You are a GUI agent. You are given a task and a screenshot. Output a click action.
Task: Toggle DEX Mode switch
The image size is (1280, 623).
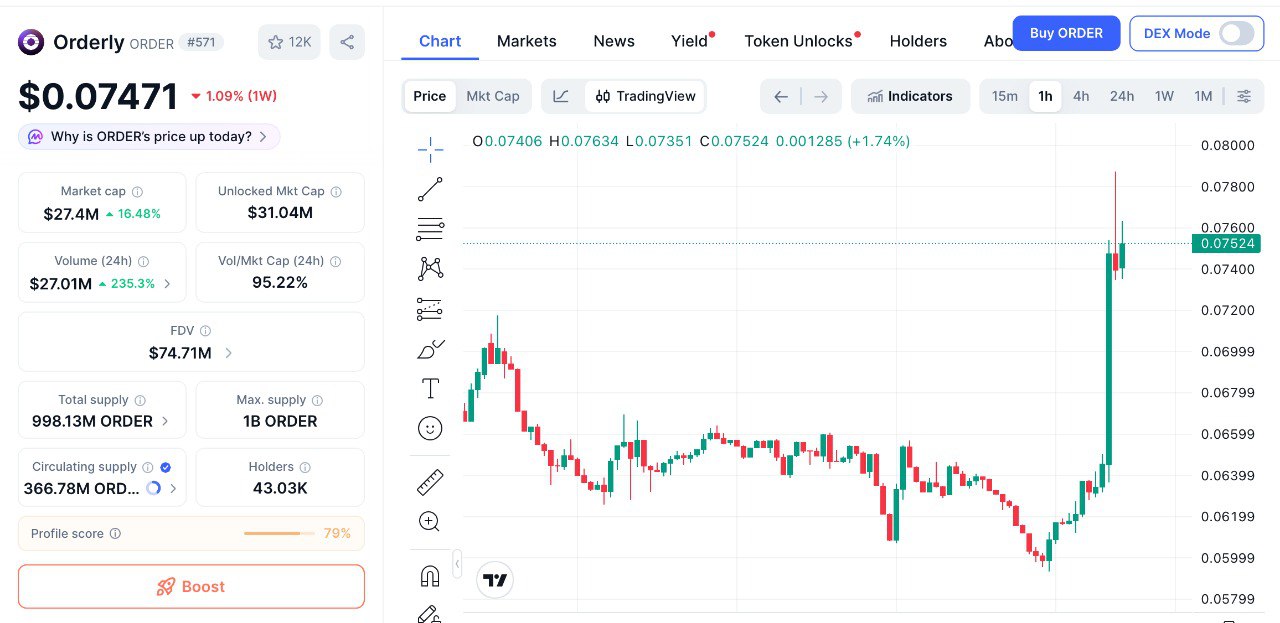[1236, 33]
